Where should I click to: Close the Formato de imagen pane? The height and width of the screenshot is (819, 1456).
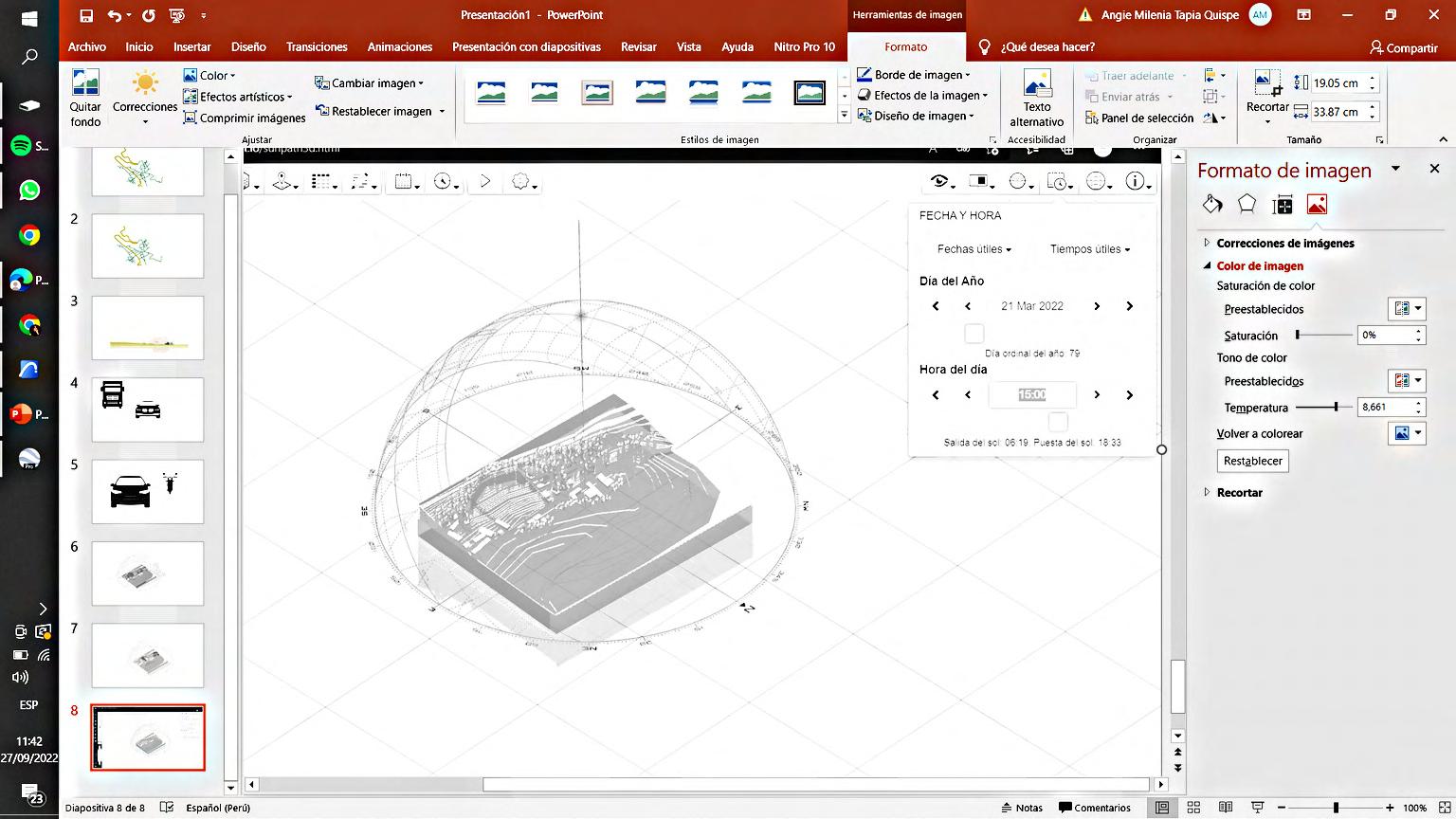(1434, 169)
